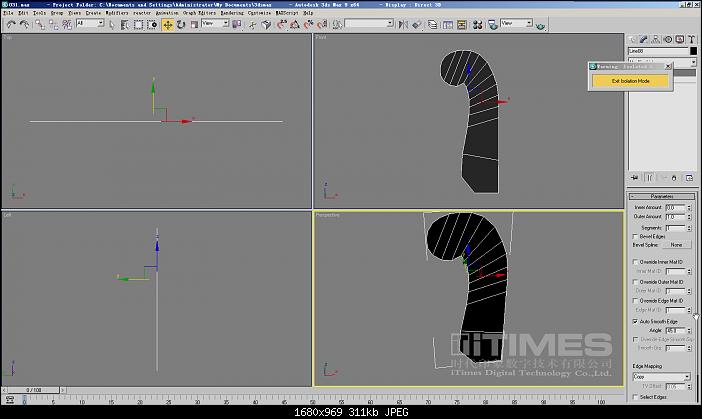The width and height of the screenshot is (702, 419).
Task: Click the object name field Line08
Action: [658, 51]
